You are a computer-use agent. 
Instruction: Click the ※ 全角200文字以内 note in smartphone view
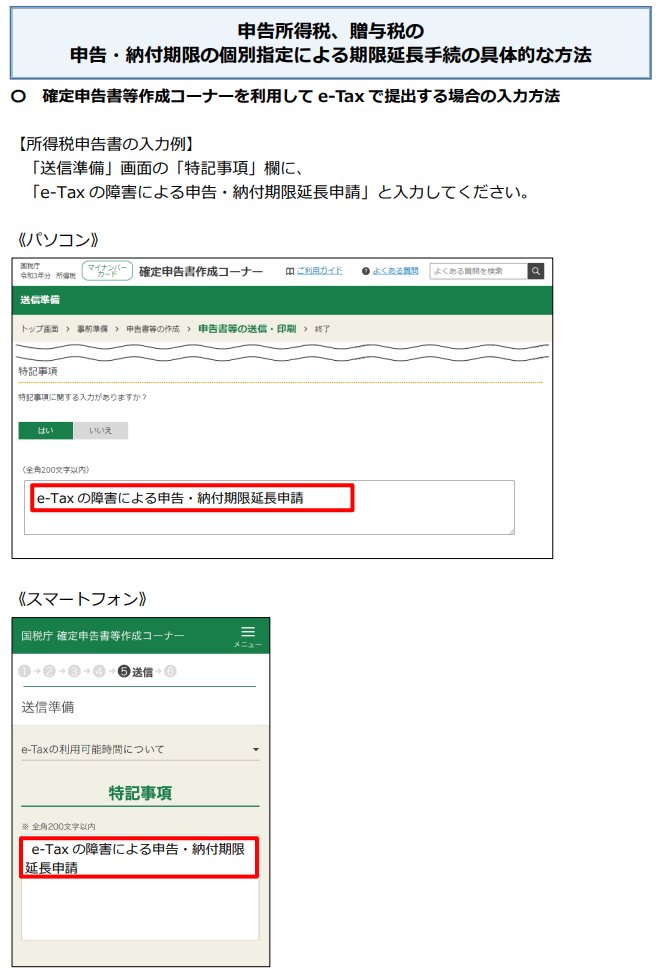[x=58, y=827]
